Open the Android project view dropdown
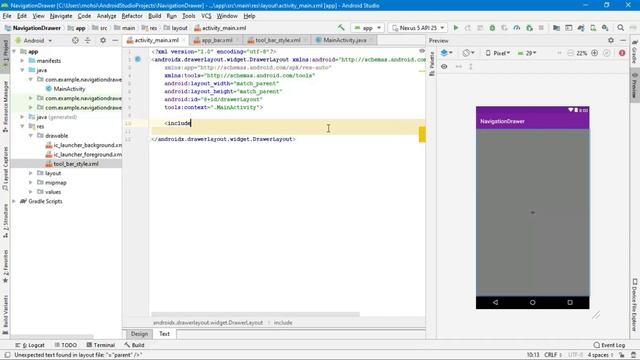The width and height of the screenshot is (640, 360). point(34,40)
